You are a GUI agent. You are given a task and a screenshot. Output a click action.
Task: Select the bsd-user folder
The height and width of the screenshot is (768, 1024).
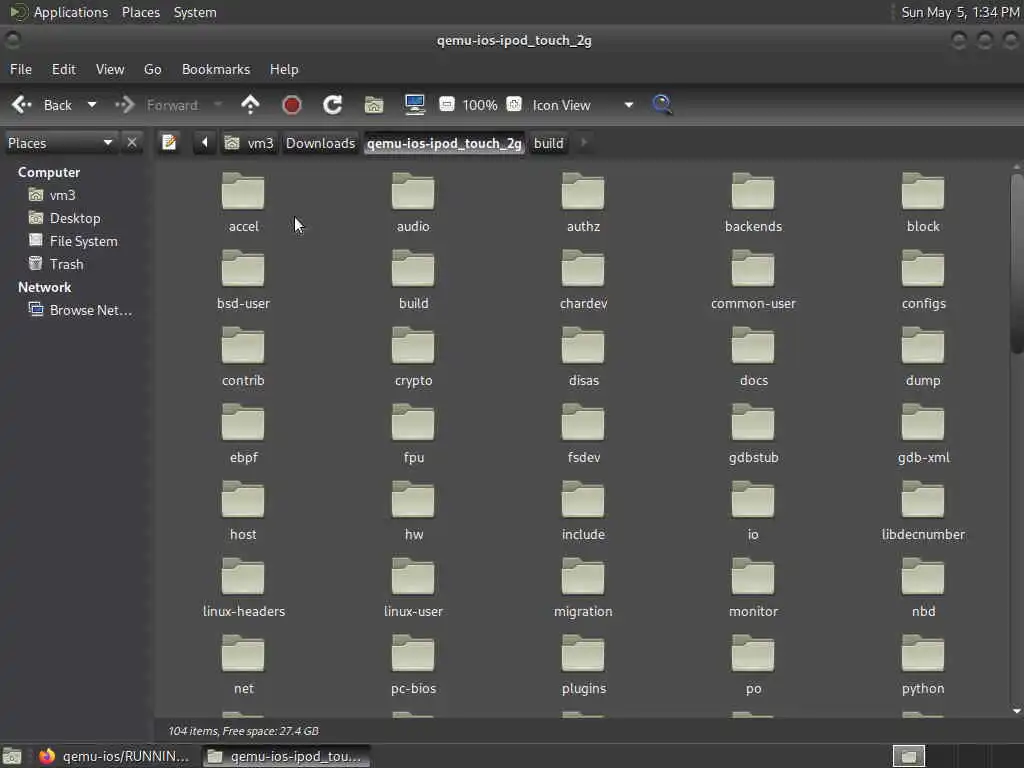click(243, 280)
